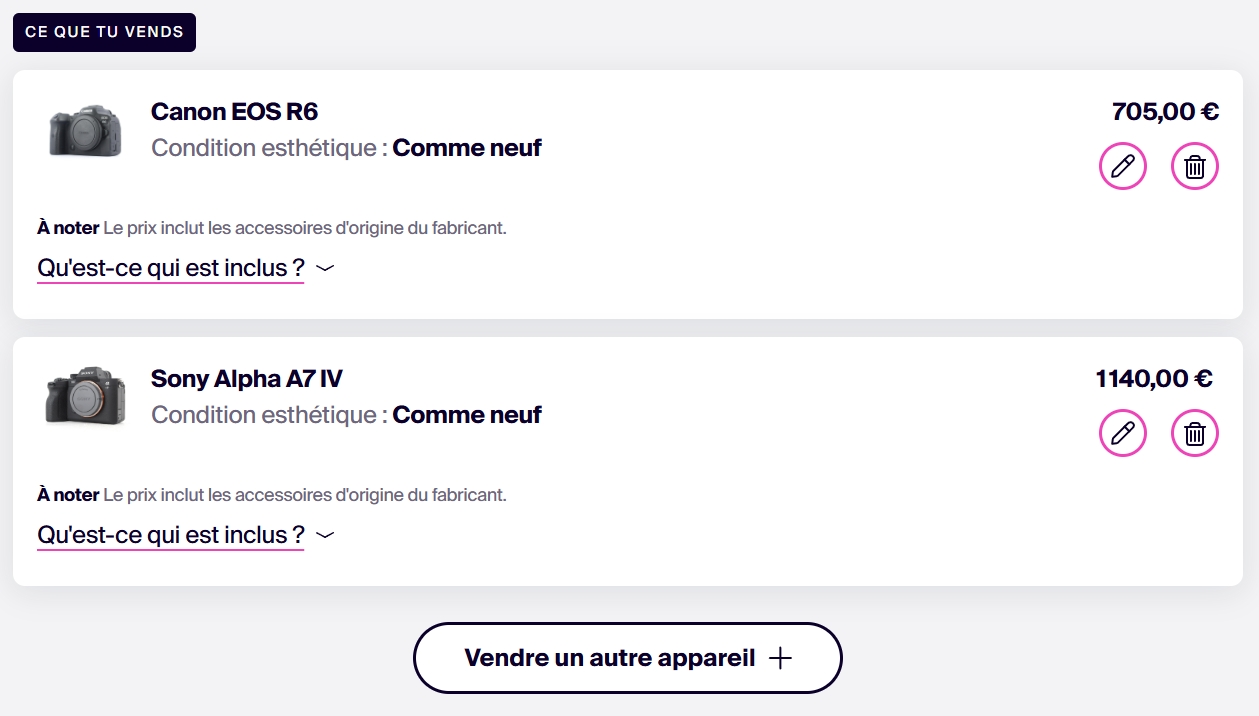Open Qu'est-ce qui est inclus for Canon EOS R6

coord(171,268)
